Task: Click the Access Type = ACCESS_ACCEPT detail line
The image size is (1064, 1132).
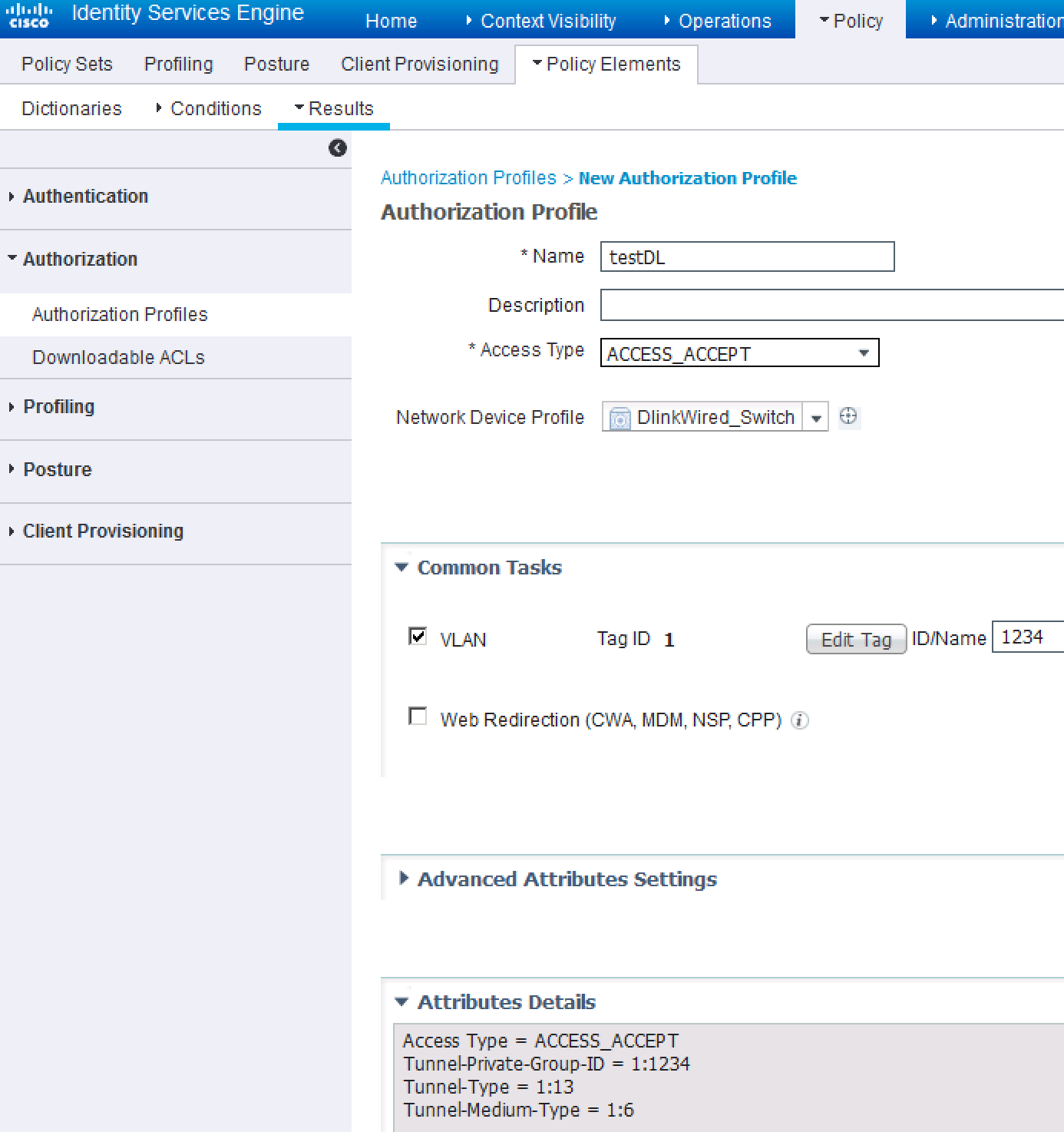Action: (540, 1041)
